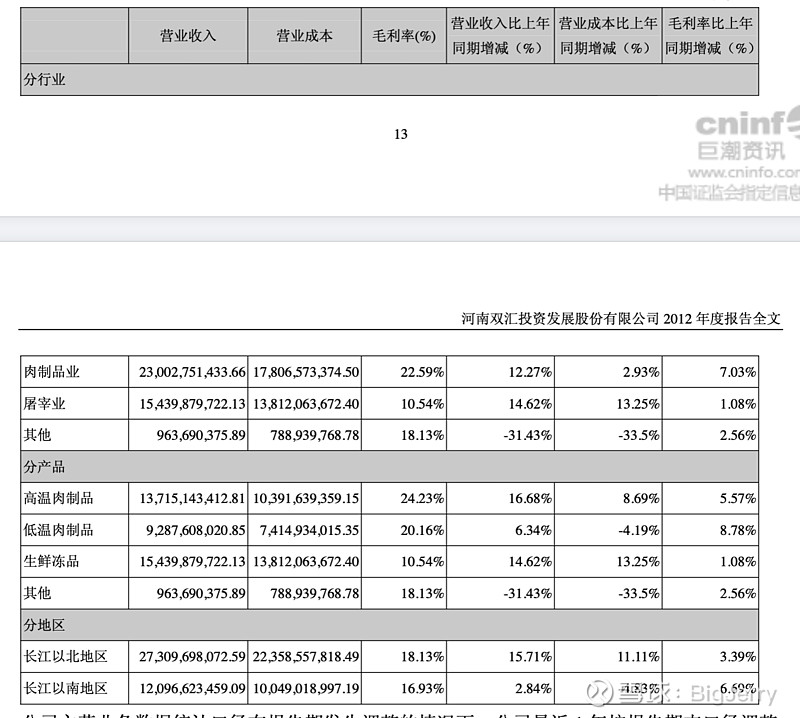Select 其他 label under 分行业
Image resolution: width=800 pixels, height=718 pixels.
(37, 435)
